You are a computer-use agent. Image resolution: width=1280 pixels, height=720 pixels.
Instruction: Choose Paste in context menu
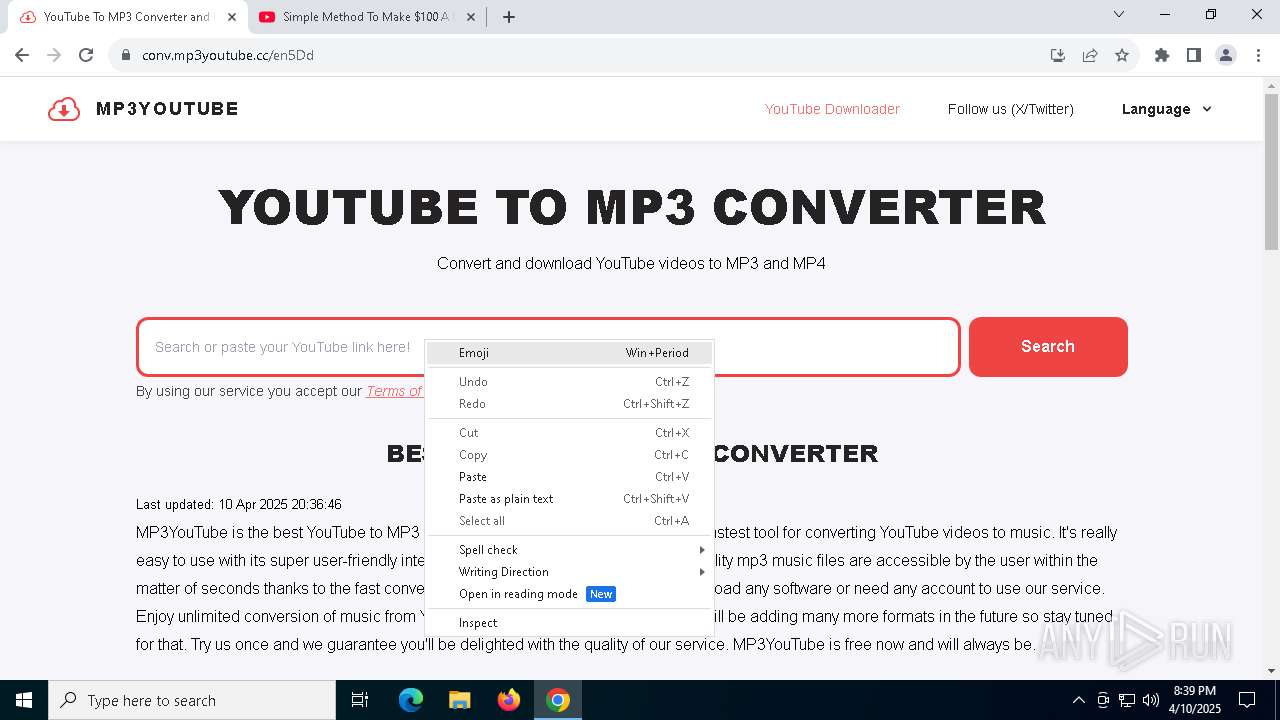tap(569, 477)
